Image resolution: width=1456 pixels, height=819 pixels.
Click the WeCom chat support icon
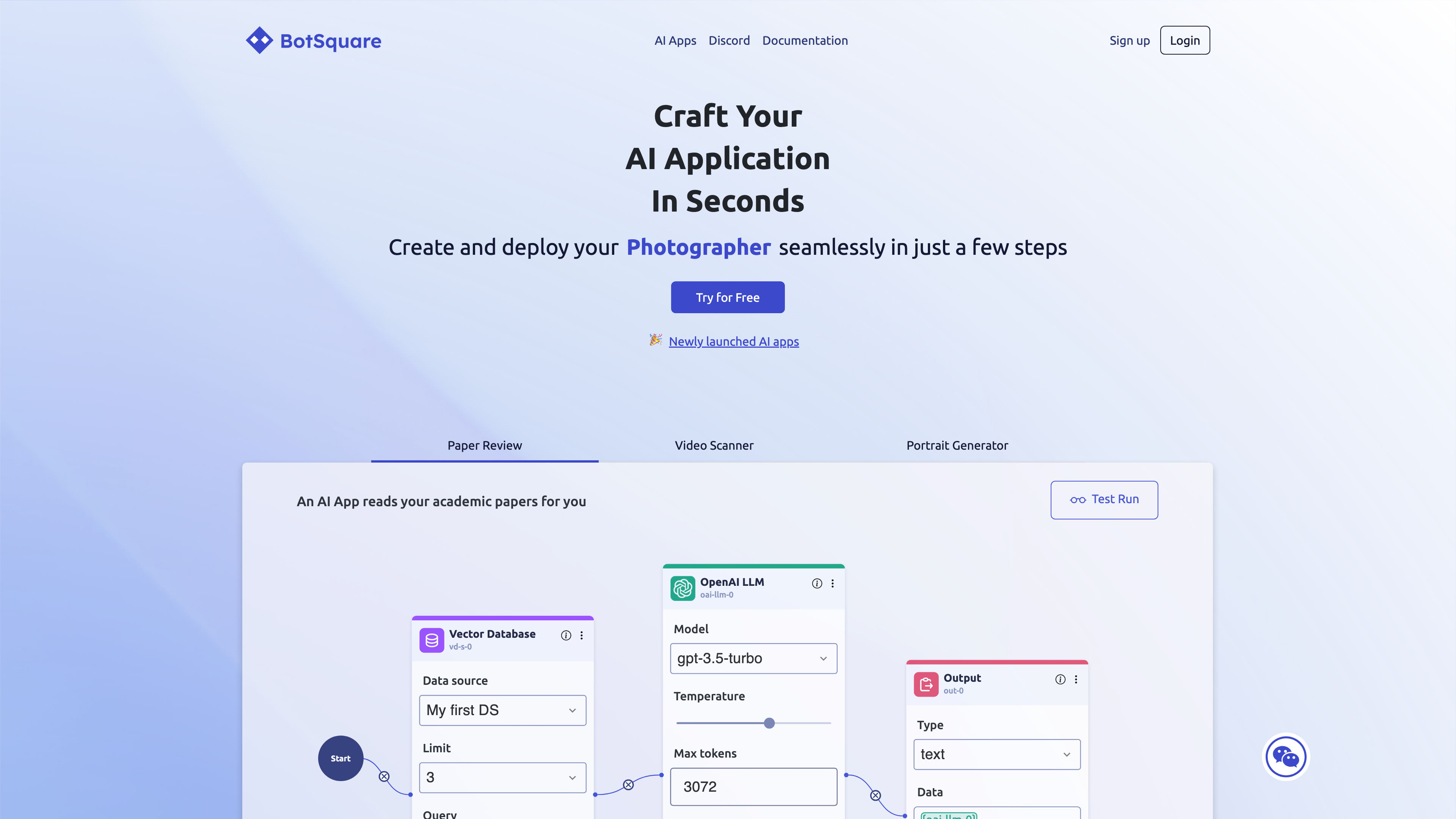point(1285,757)
